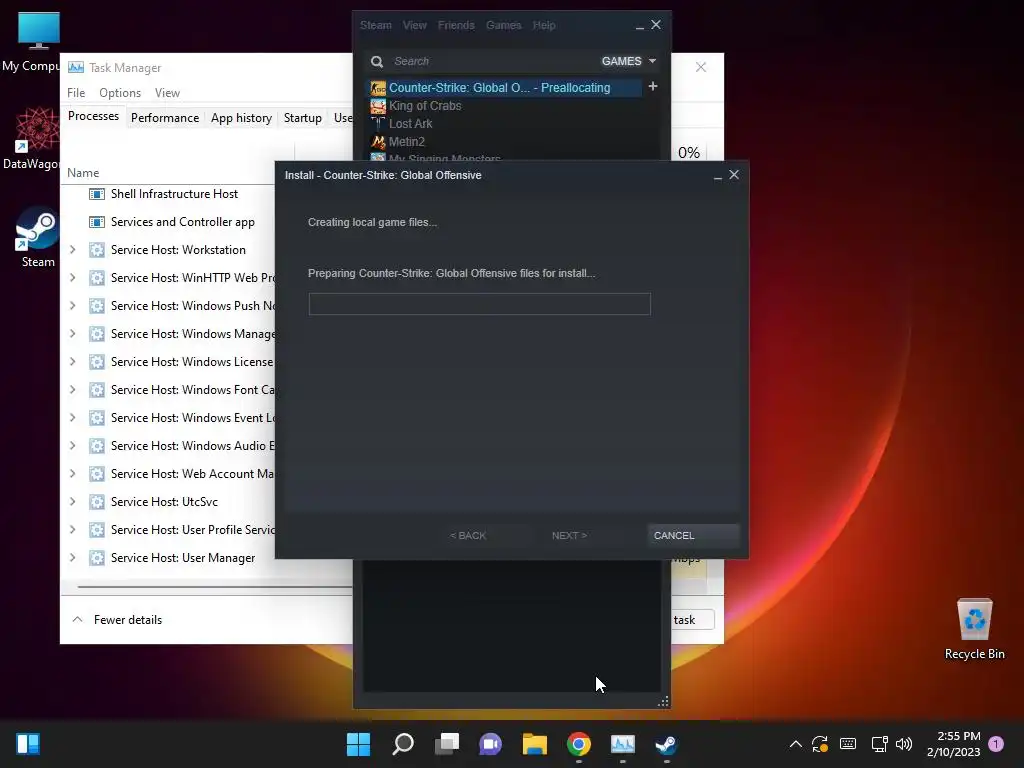The width and height of the screenshot is (1024, 768).
Task: Open the Steam menu in Steam window
Action: click(376, 25)
